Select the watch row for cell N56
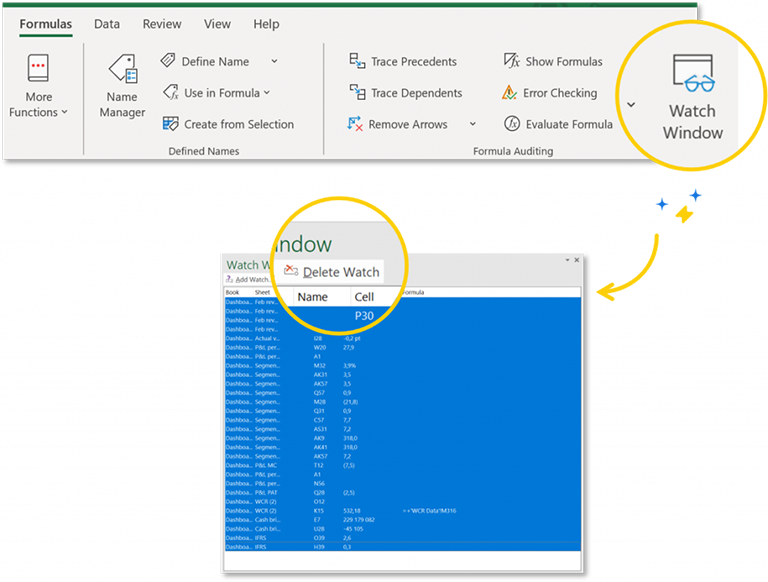768x582 pixels. (x=403, y=484)
